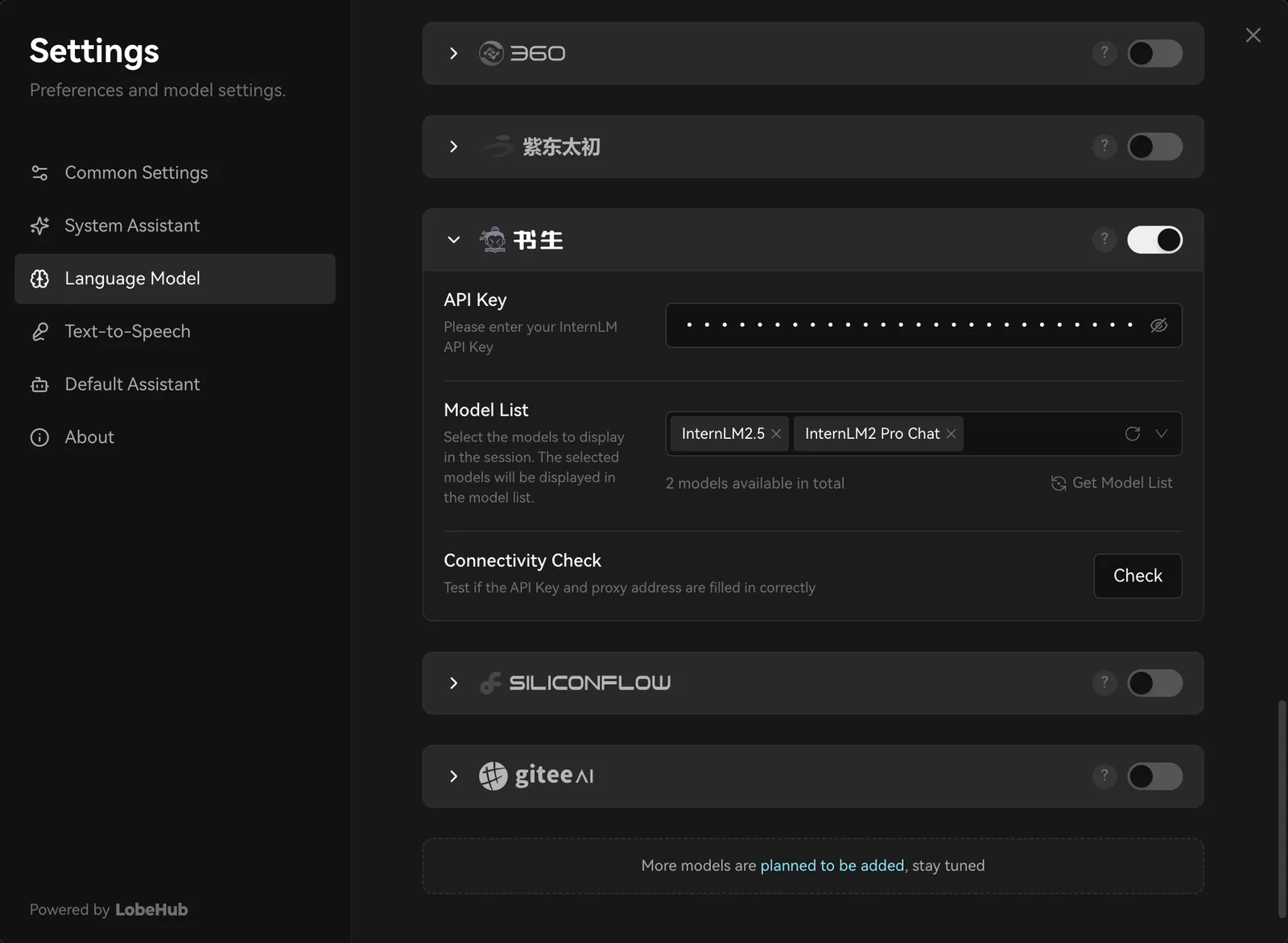Screen dimensions: 1288x943
Task: Click the refresh icon in model selector
Action: [x=1132, y=434]
